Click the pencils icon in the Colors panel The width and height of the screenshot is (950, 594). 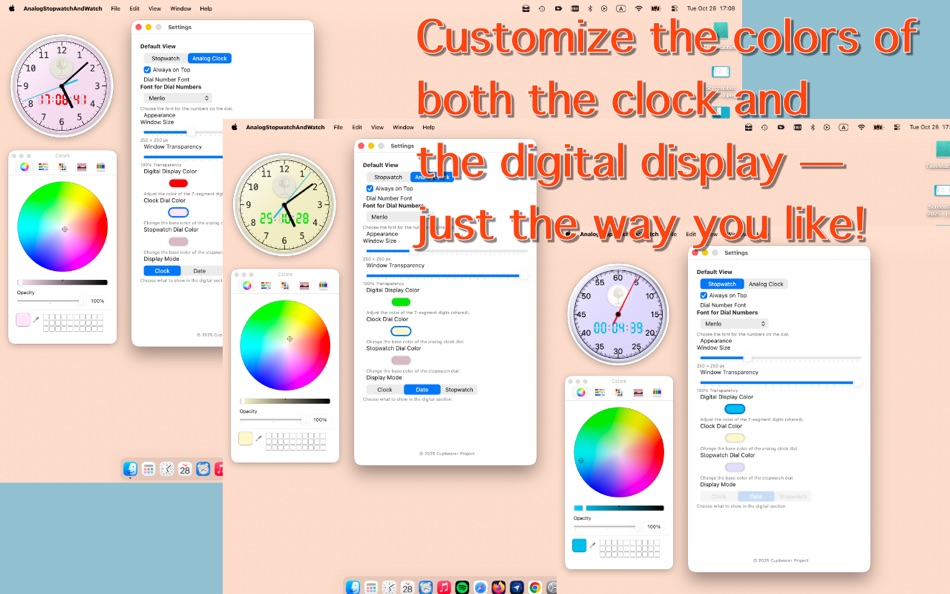coord(101,167)
